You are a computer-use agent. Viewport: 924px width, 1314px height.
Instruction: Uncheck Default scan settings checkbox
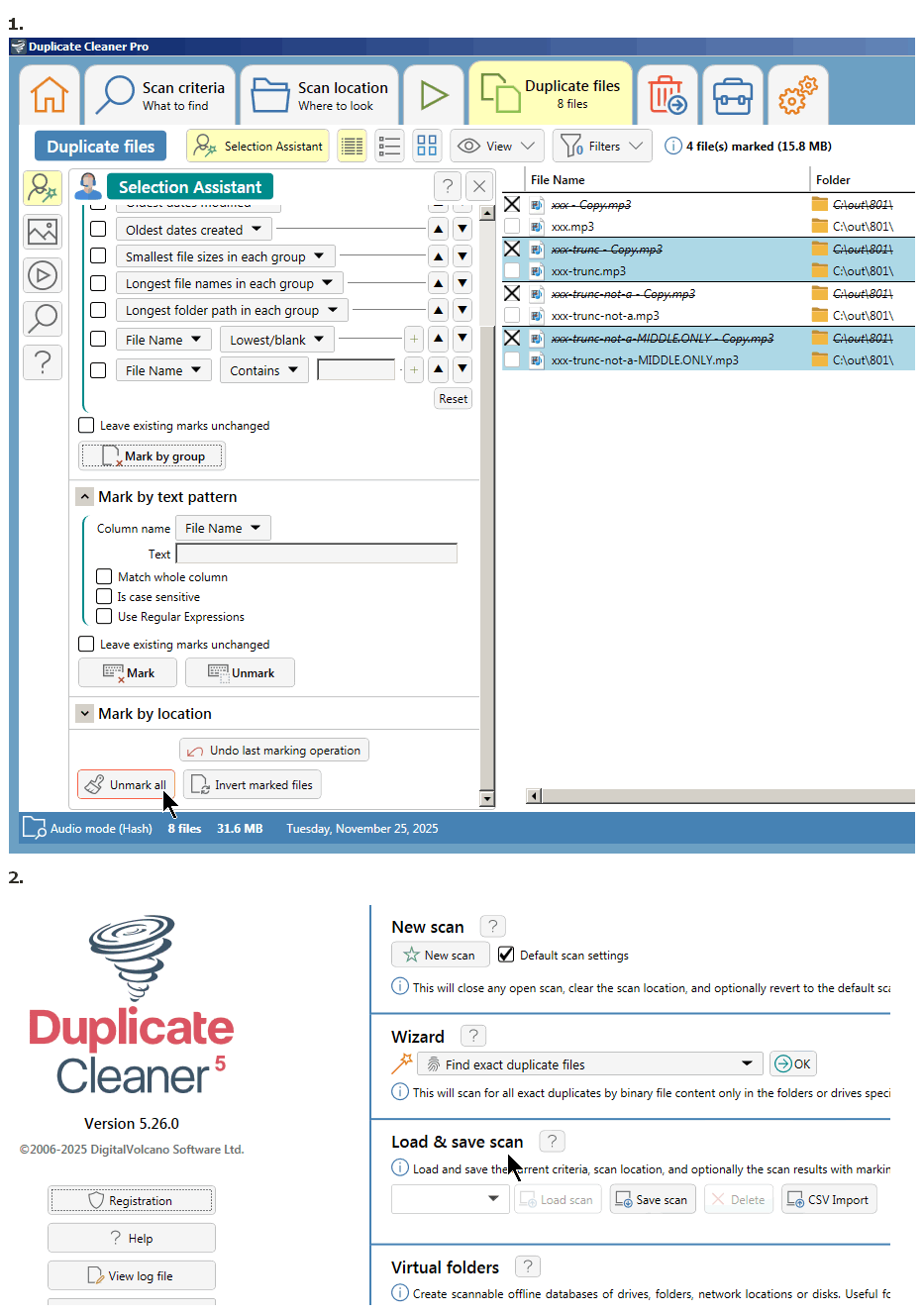point(506,955)
